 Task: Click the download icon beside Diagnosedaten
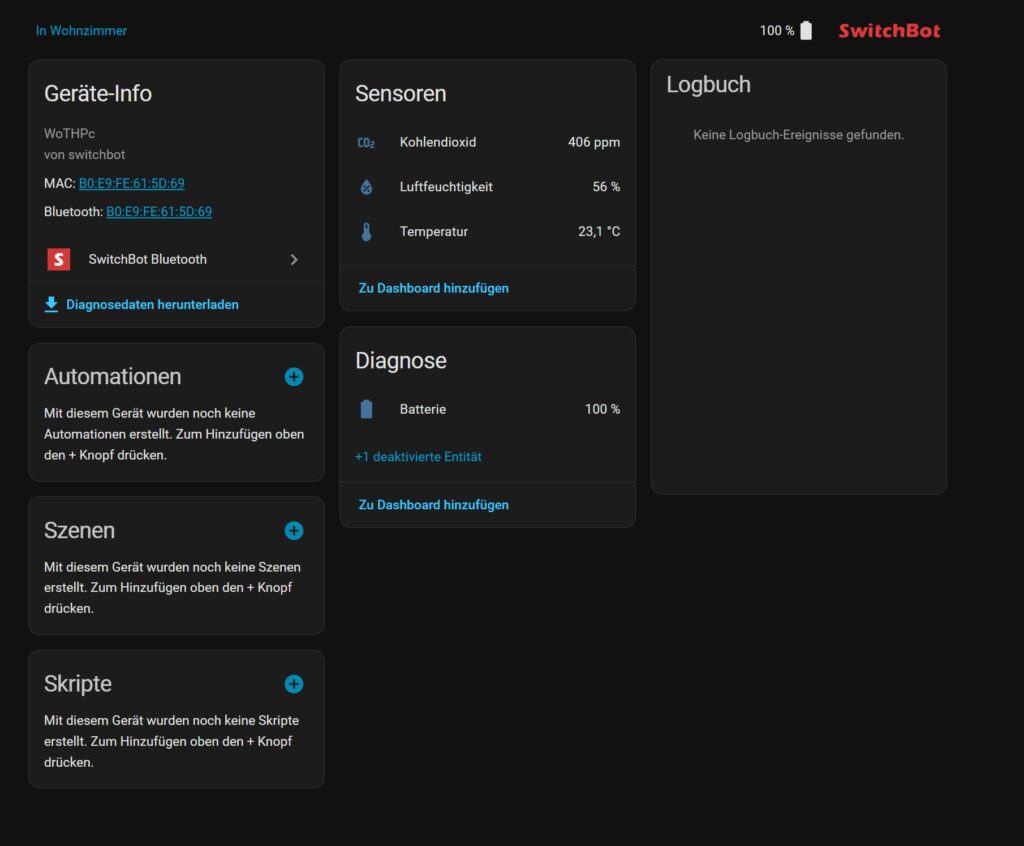[51, 304]
